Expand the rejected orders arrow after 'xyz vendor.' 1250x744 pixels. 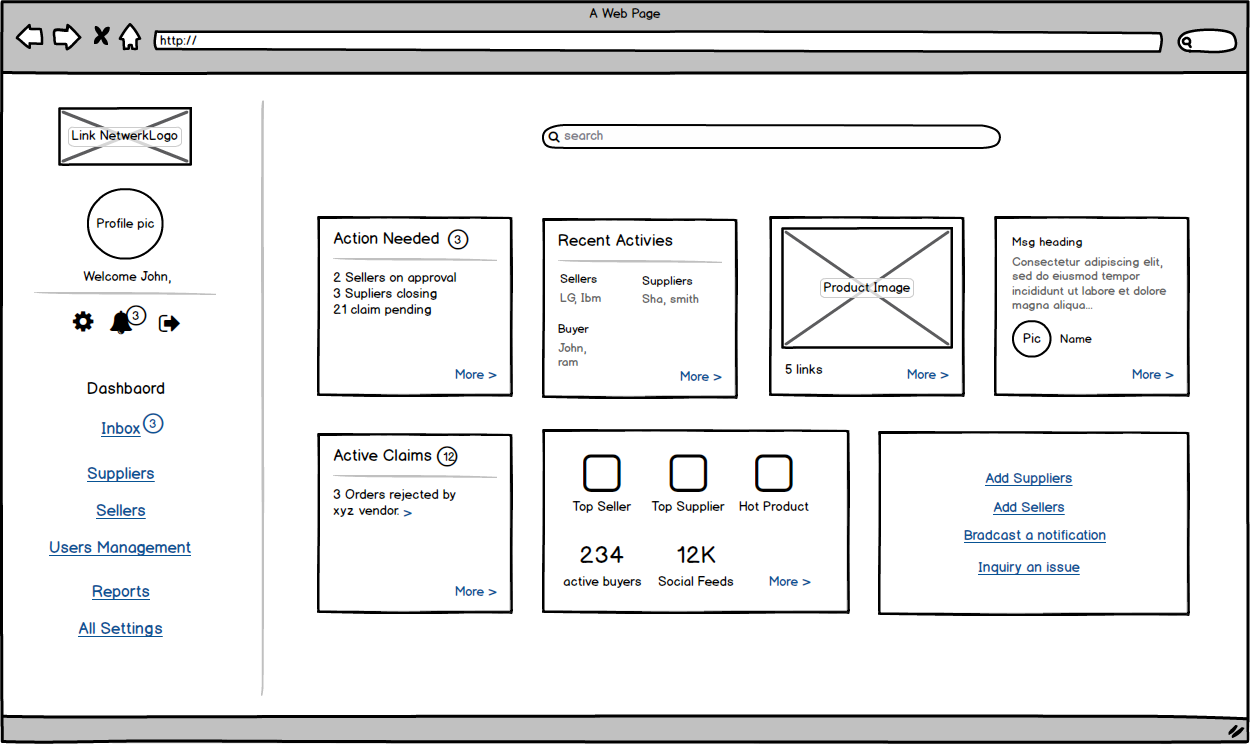408,512
